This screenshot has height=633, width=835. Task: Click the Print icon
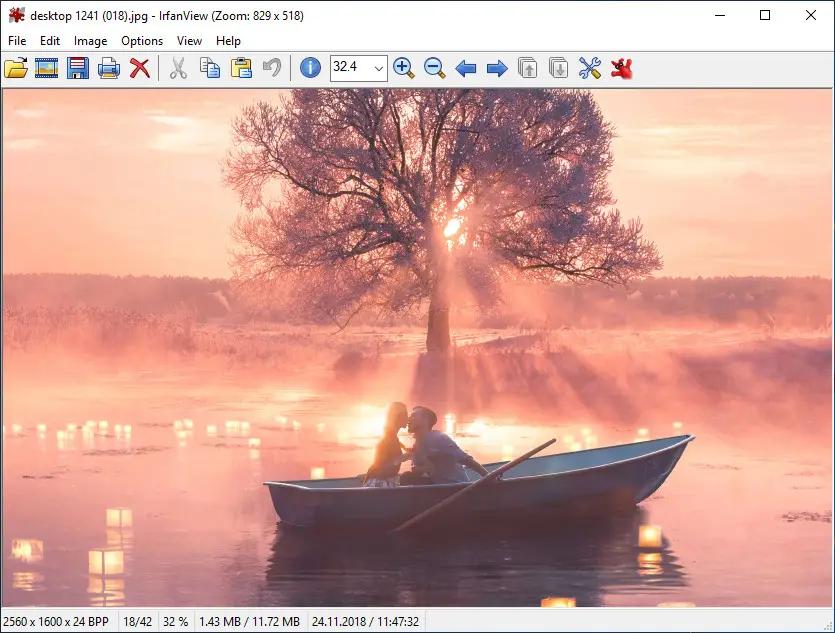(x=109, y=68)
